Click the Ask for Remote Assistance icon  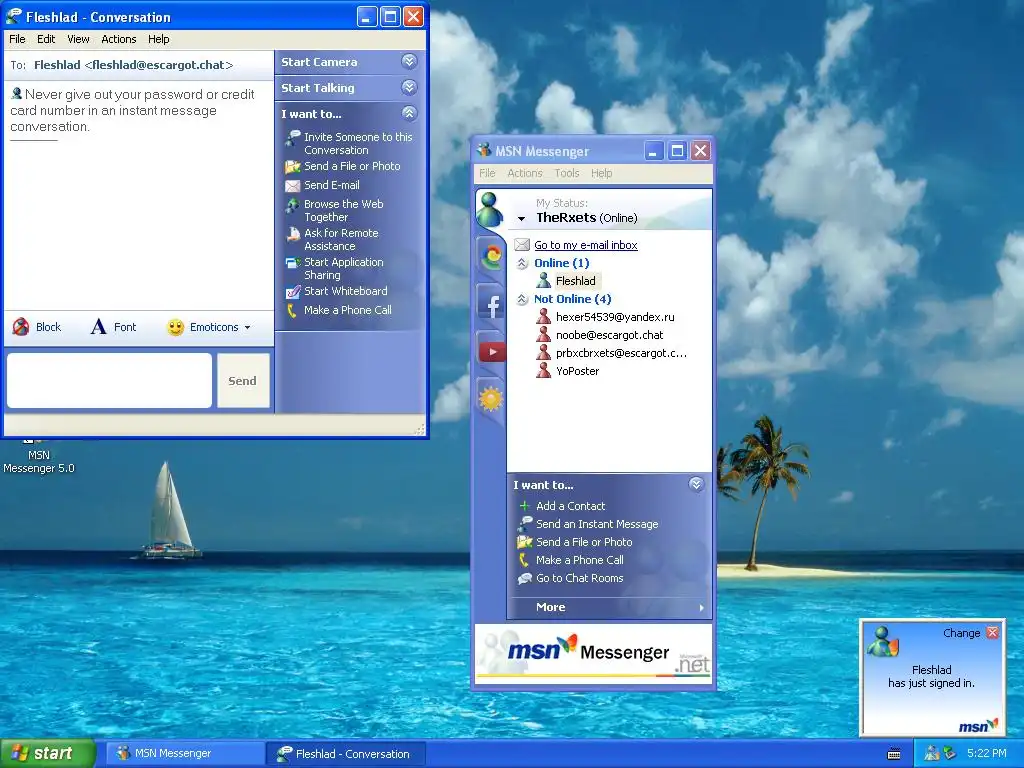(x=293, y=234)
